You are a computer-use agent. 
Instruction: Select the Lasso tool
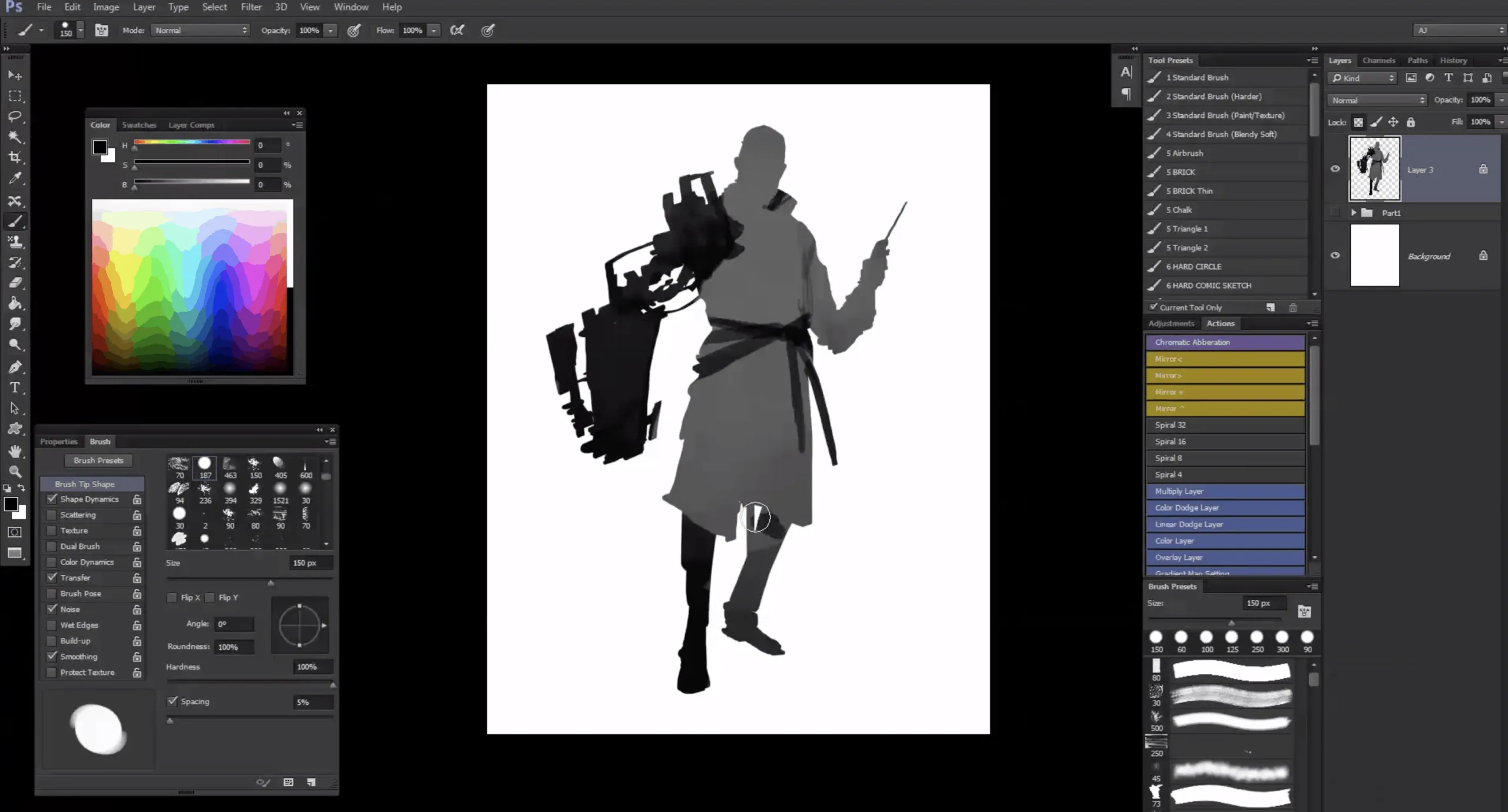[15, 116]
